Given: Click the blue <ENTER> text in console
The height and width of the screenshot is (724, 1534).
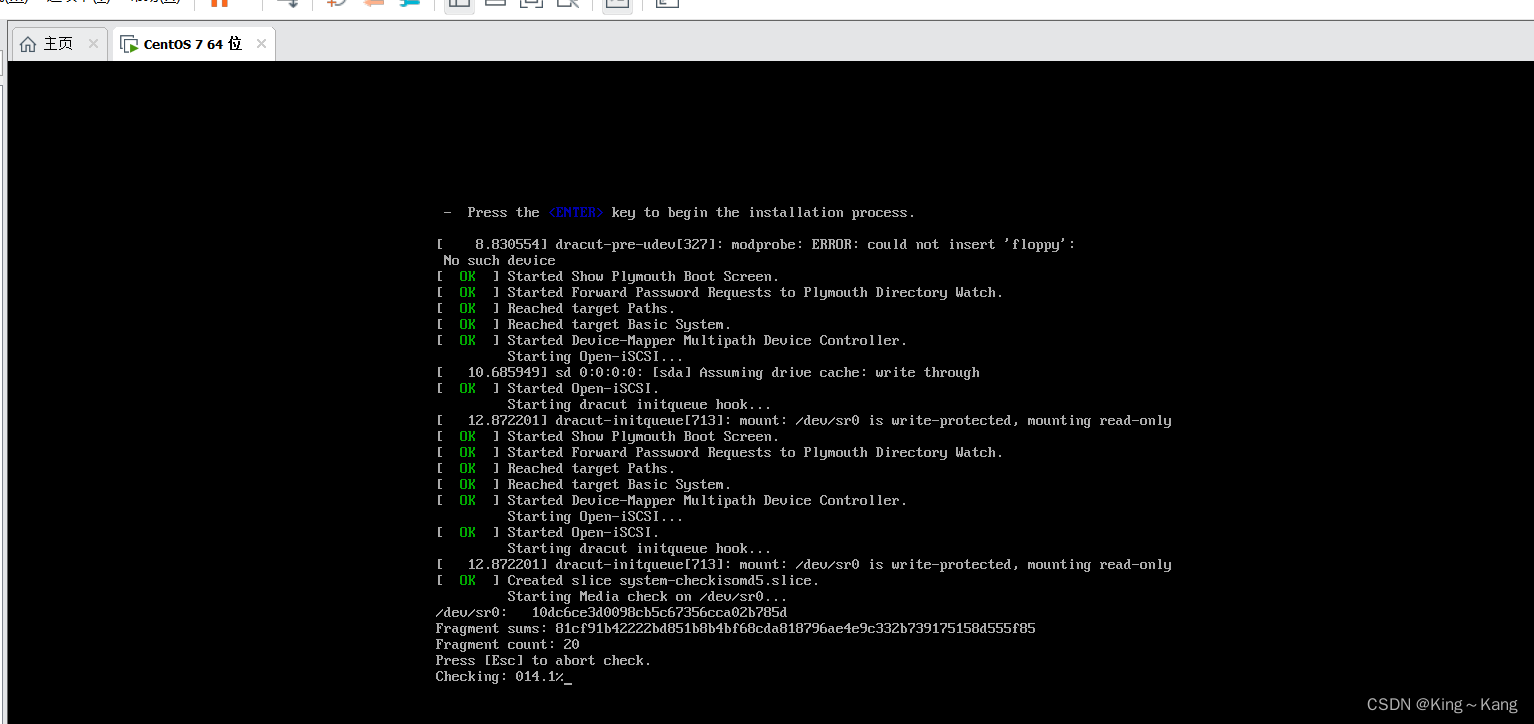Looking at the screenshot, I should click(576, 212).
